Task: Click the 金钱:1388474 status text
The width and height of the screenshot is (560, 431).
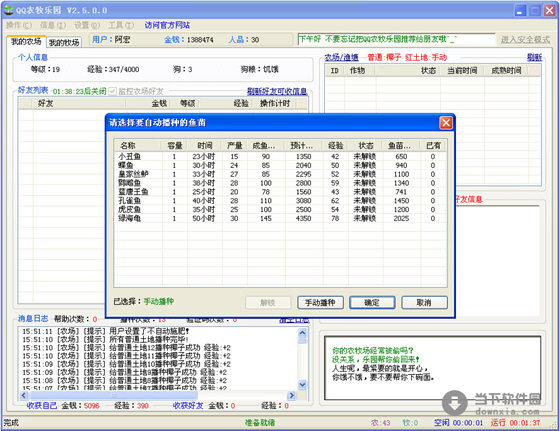Action: pos(189,40)
